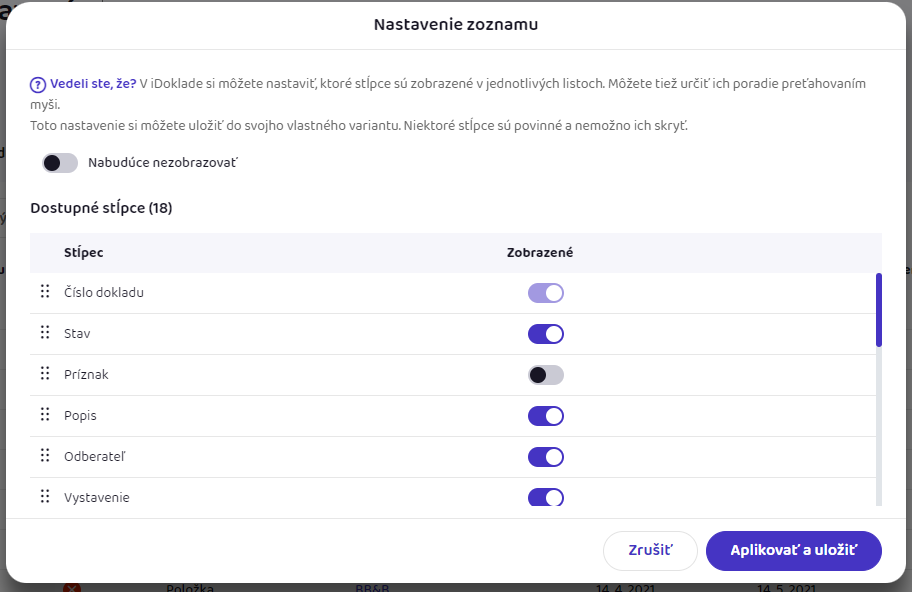Toggle visibility of Číslo dokladu column
The image size is (912, 592).
546,293
